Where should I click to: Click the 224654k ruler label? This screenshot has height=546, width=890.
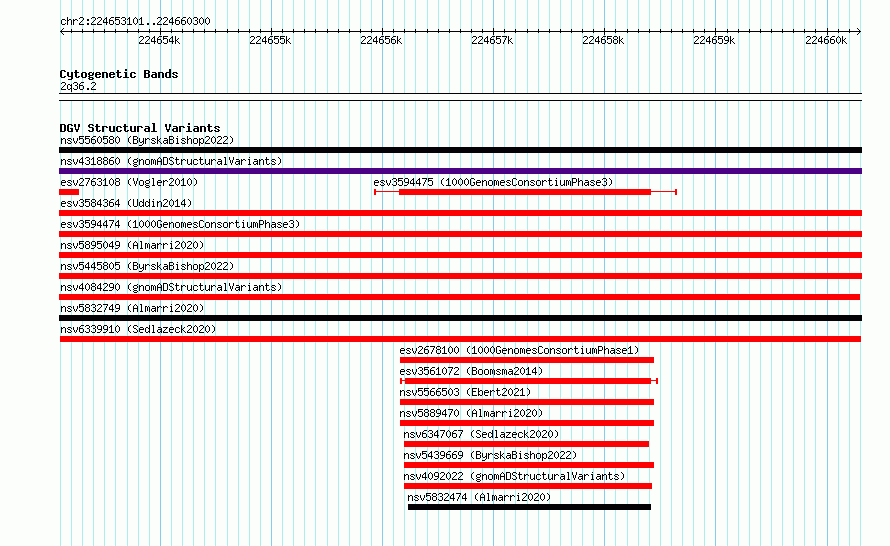coord(159,40)
